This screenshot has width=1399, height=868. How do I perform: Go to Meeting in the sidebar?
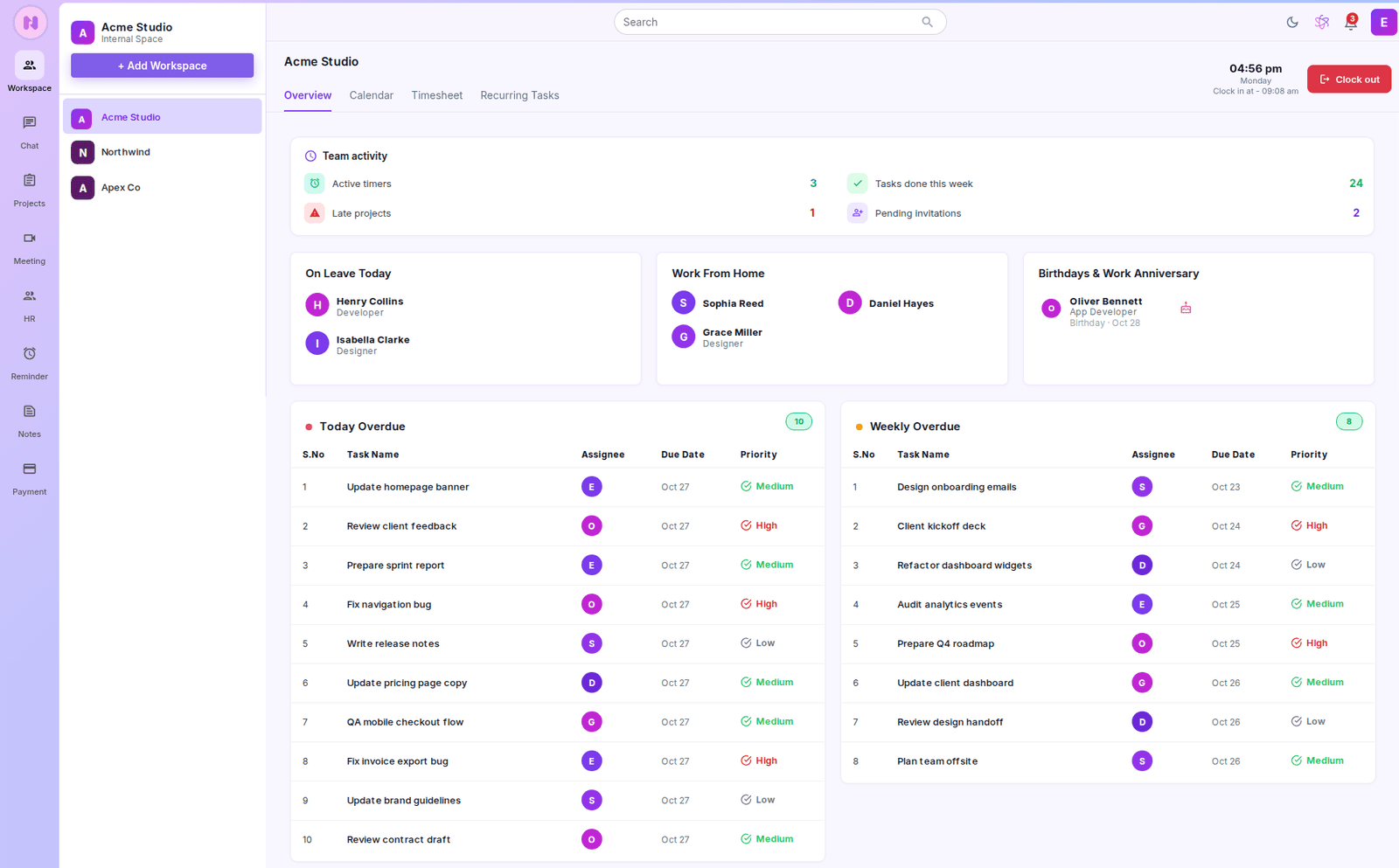click(x=29, y=247)
